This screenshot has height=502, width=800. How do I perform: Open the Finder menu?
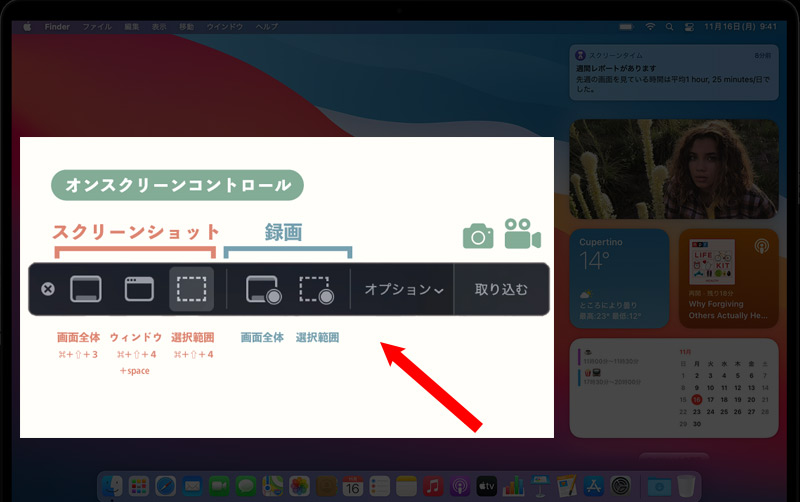pos(57,27)
